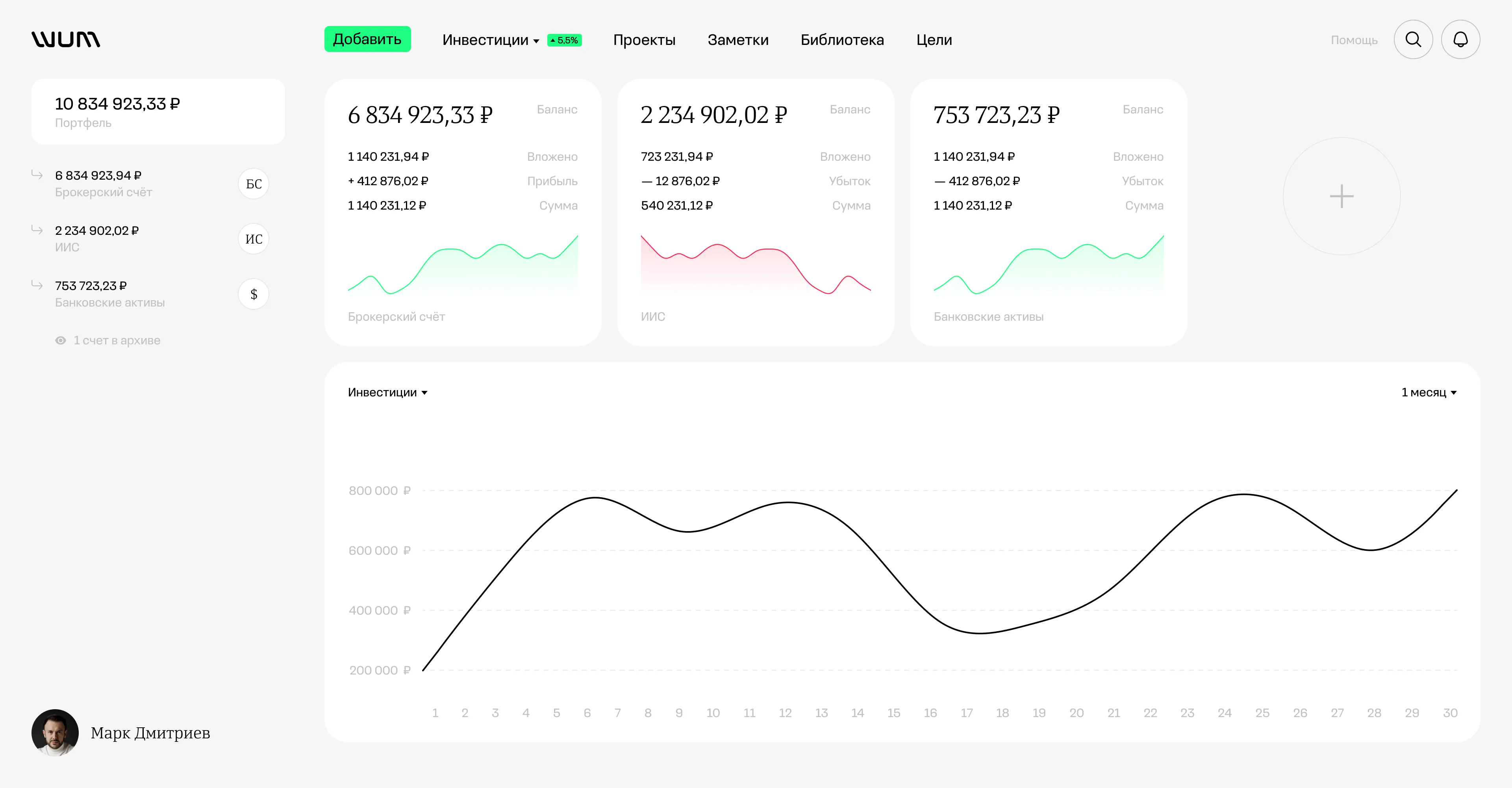Click day 15 on chart axis
The height and width of the screenshot is (788, 1512).
tap(893, 713)
